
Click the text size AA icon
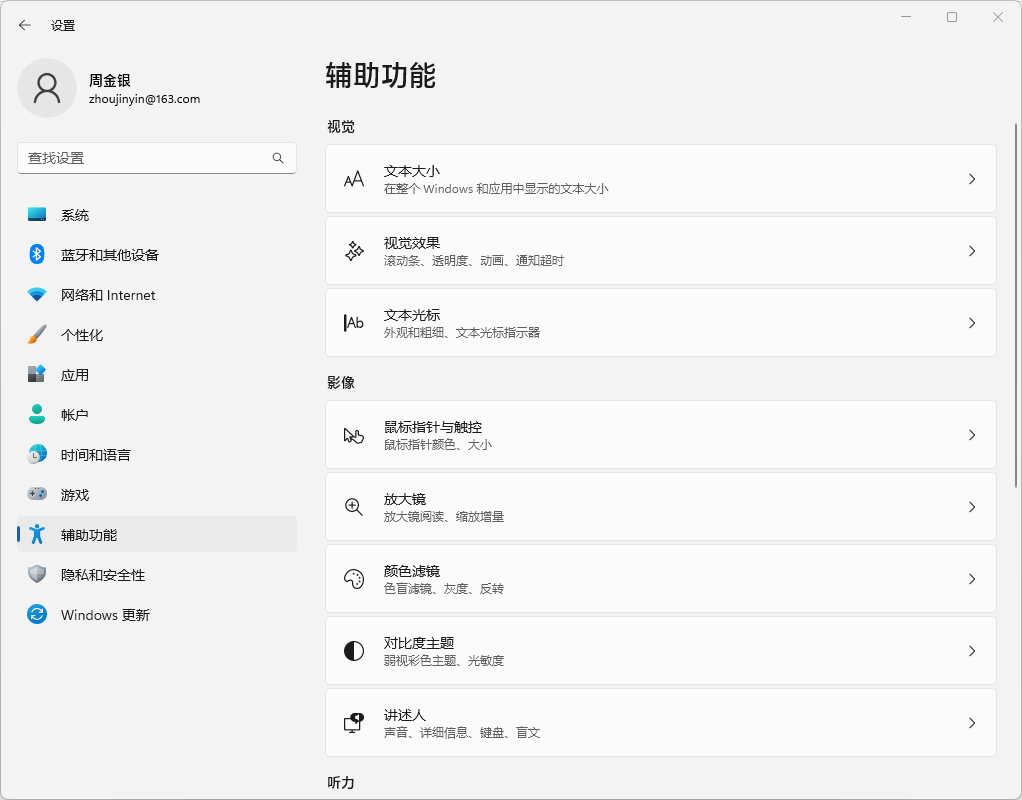coord(354,179)
